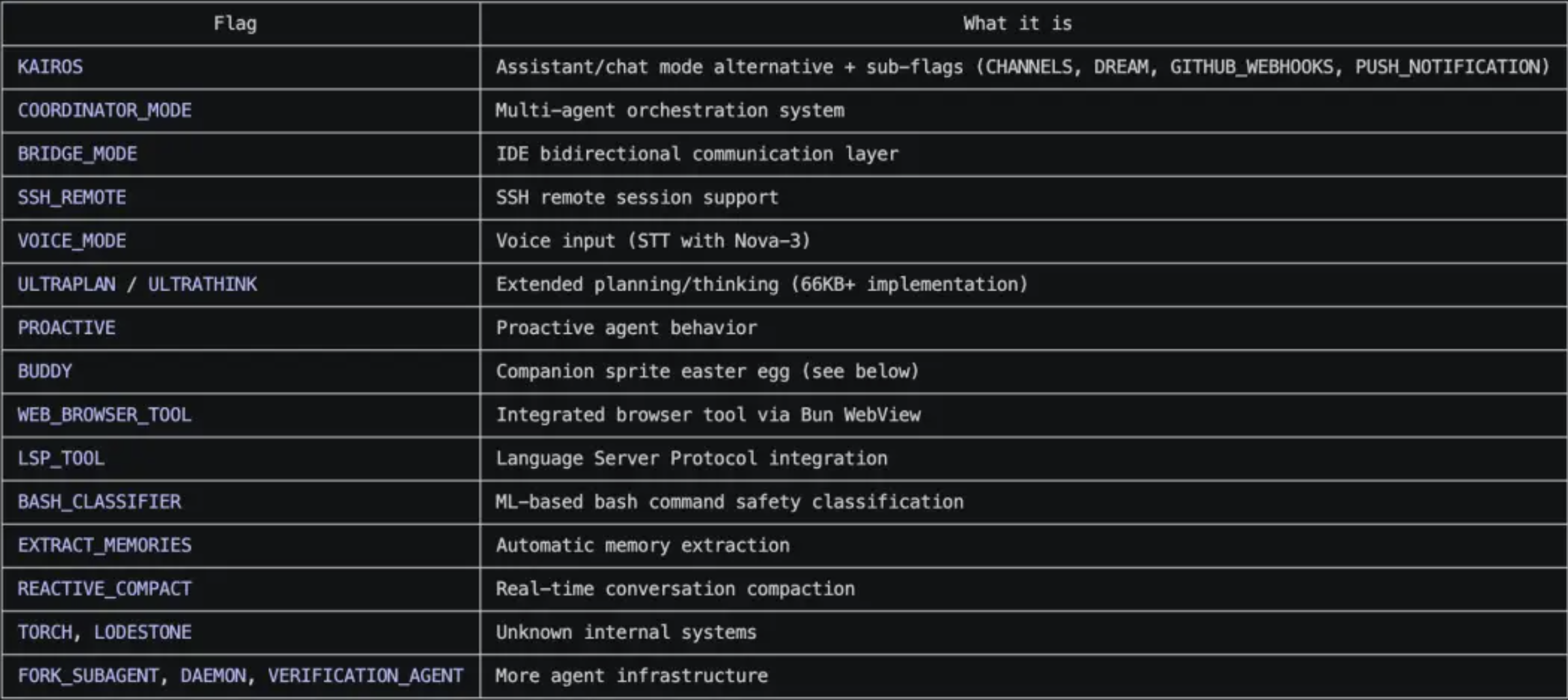The height and width of the screenshot is (700, 1568).
Task: Click the "What it is" column header
Action: 1017,24
